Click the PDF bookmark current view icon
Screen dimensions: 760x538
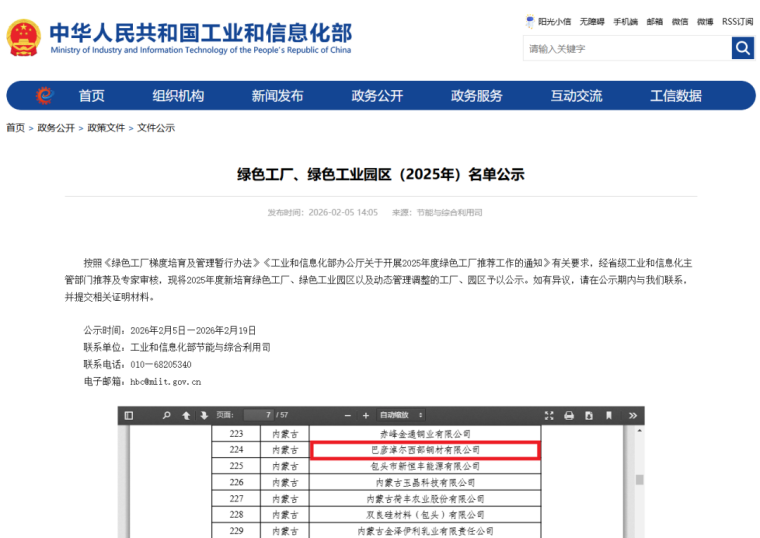[609, 415]
